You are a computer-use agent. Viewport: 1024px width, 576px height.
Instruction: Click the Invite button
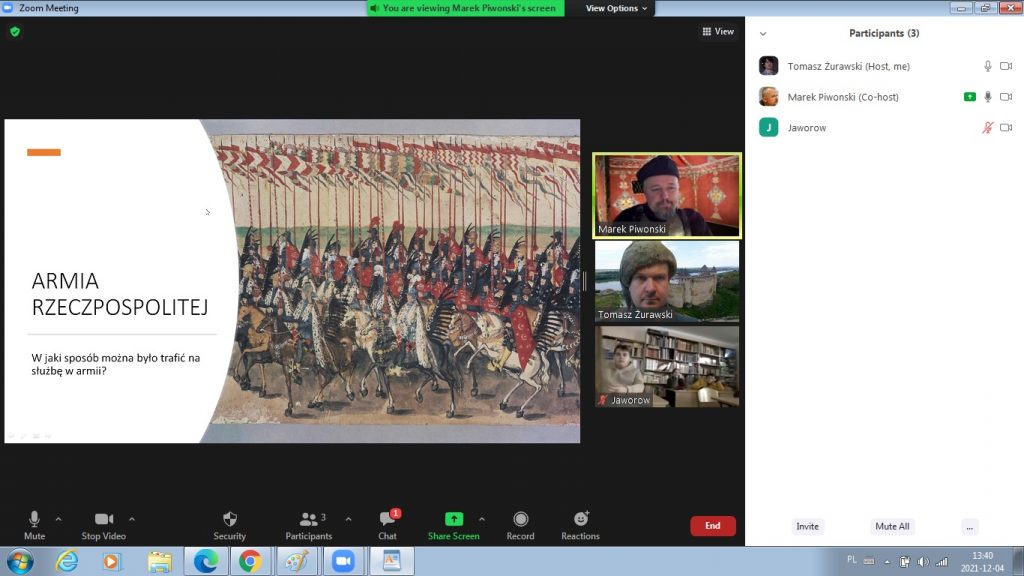coord(807,526)
